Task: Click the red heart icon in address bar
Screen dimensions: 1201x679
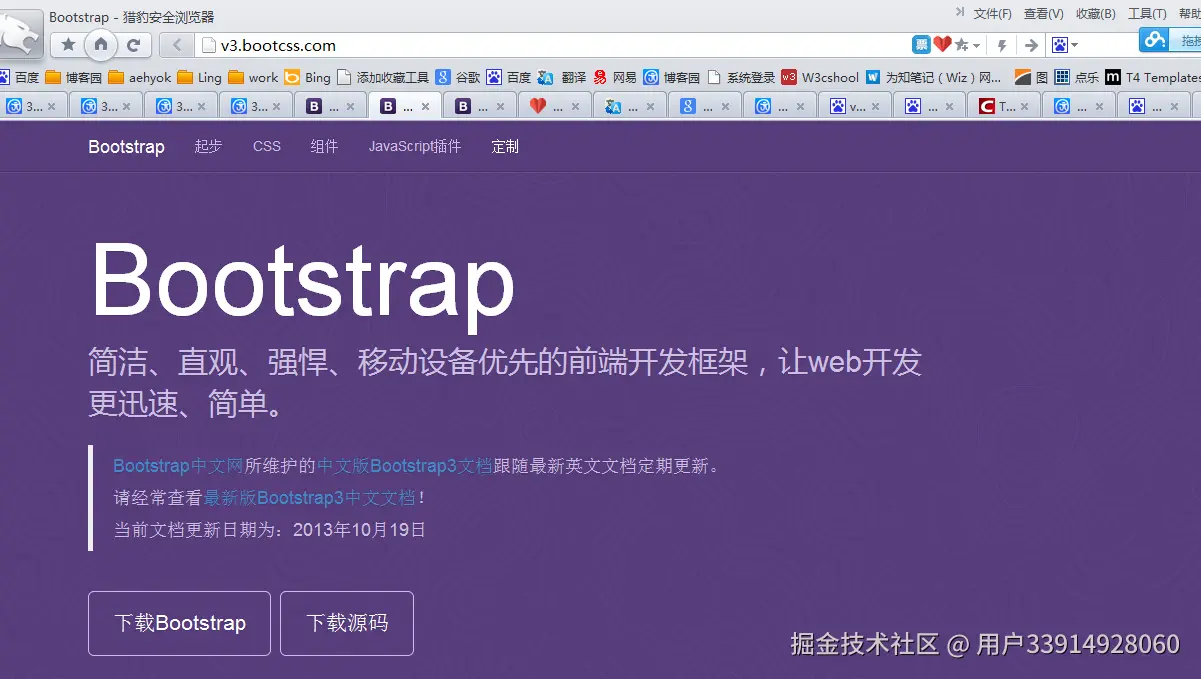Action: pyautogui.click(x=942, y=45)
